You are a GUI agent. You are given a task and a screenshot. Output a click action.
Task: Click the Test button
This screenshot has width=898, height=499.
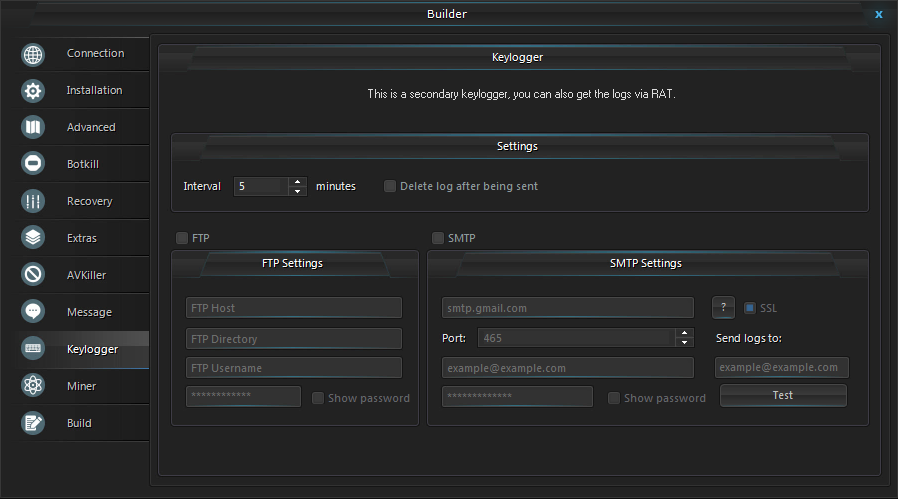pos(783,395)
